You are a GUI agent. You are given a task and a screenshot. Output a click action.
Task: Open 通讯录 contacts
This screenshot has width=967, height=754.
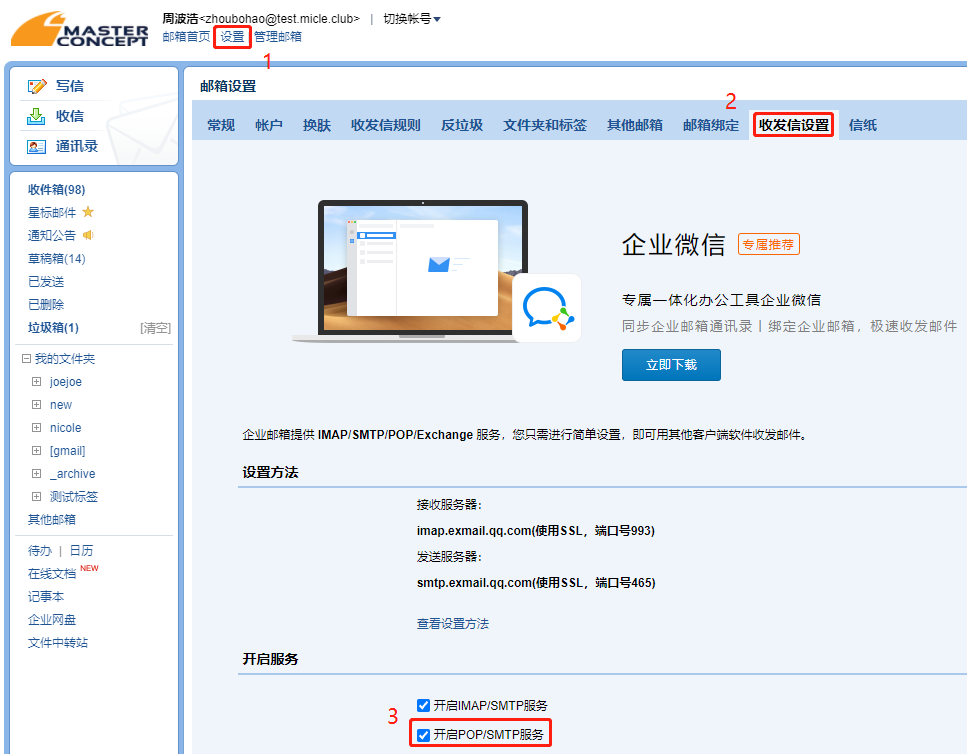click(x=77, y=146)
